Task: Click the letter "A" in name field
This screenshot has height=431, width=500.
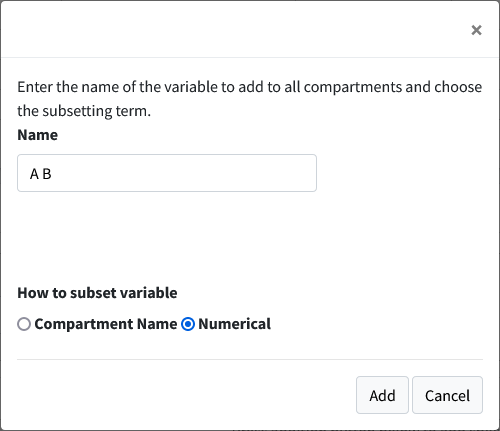Action: pyautogui.click(x=34, y=174)
